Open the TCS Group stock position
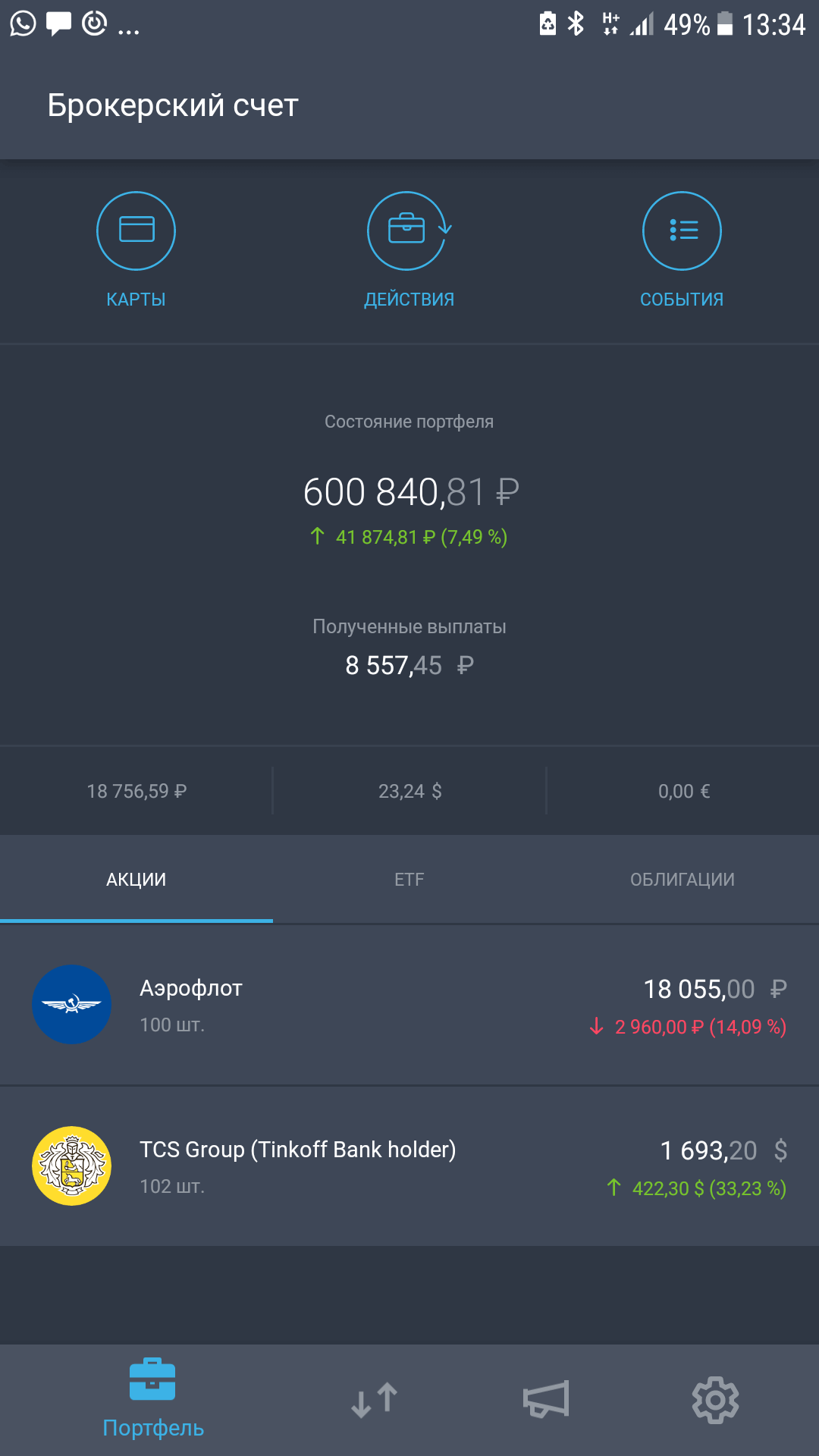 tap(409, 1166)
